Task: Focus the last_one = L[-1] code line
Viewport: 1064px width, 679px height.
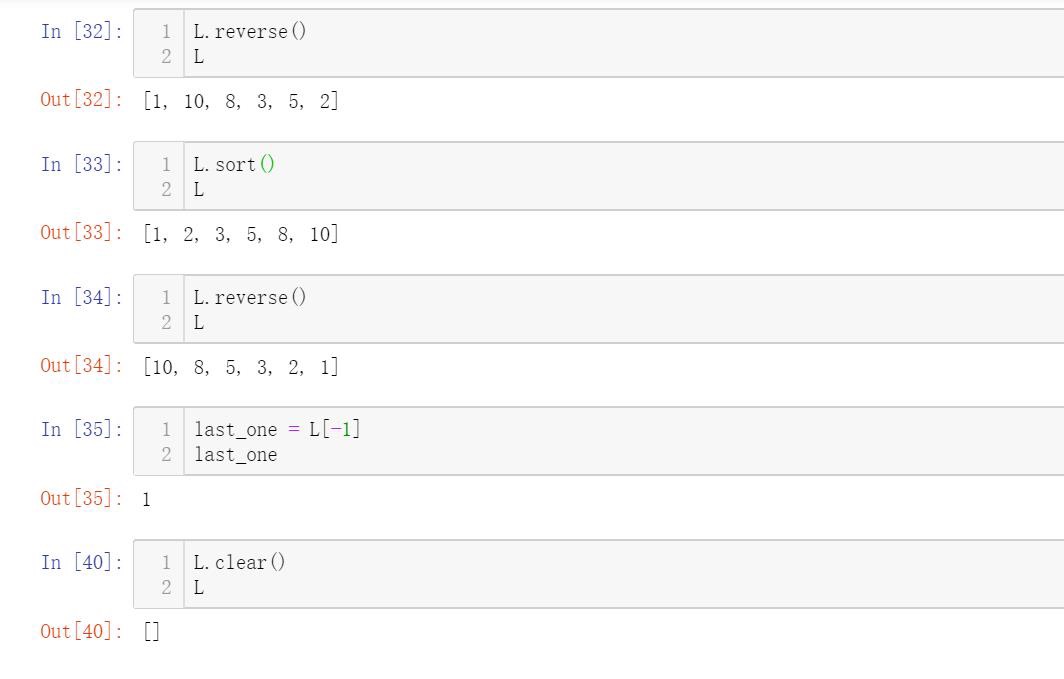Action: point(277,430)
